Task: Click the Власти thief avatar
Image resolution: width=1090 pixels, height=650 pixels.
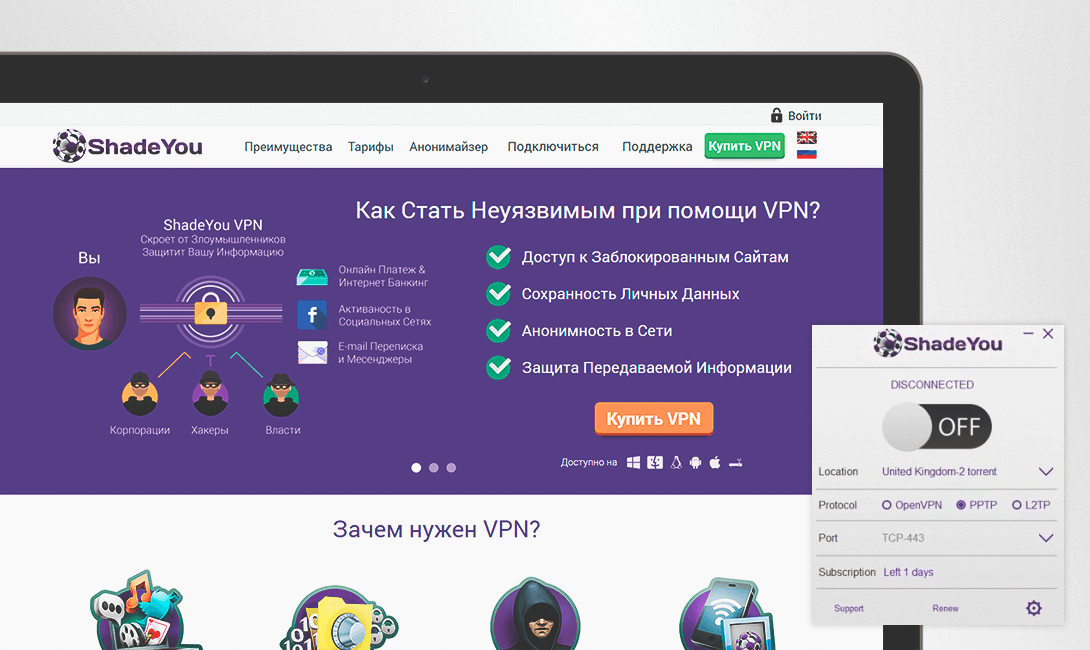Action: 281,395
